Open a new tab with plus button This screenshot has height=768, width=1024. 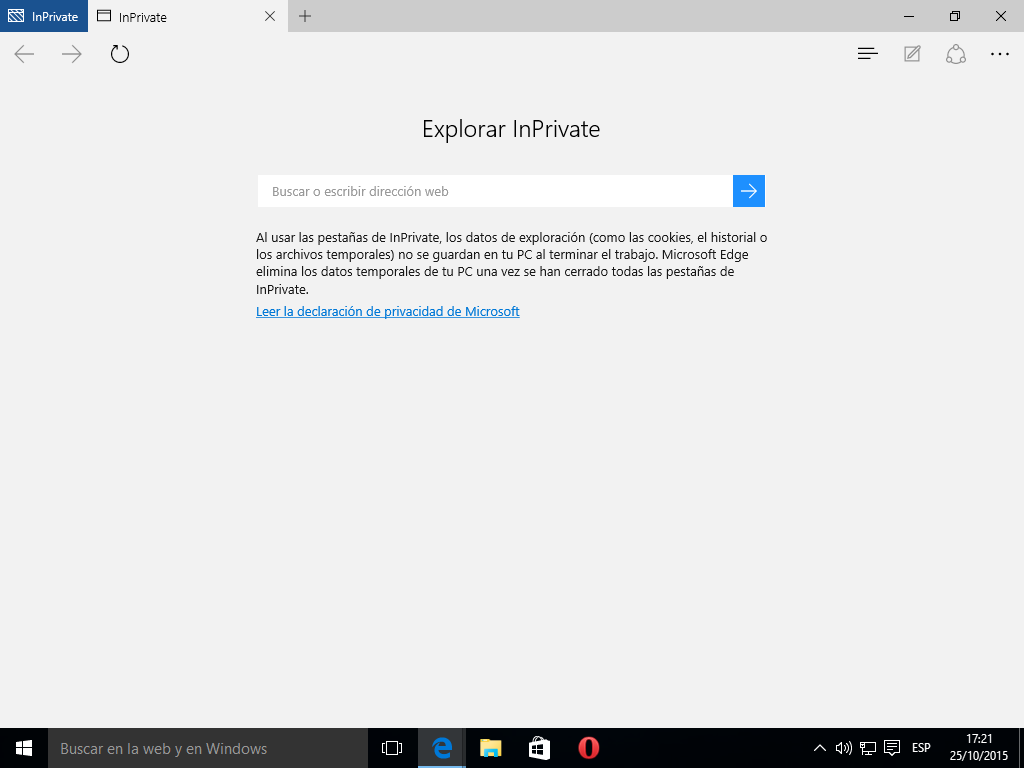tap(305, 16)
